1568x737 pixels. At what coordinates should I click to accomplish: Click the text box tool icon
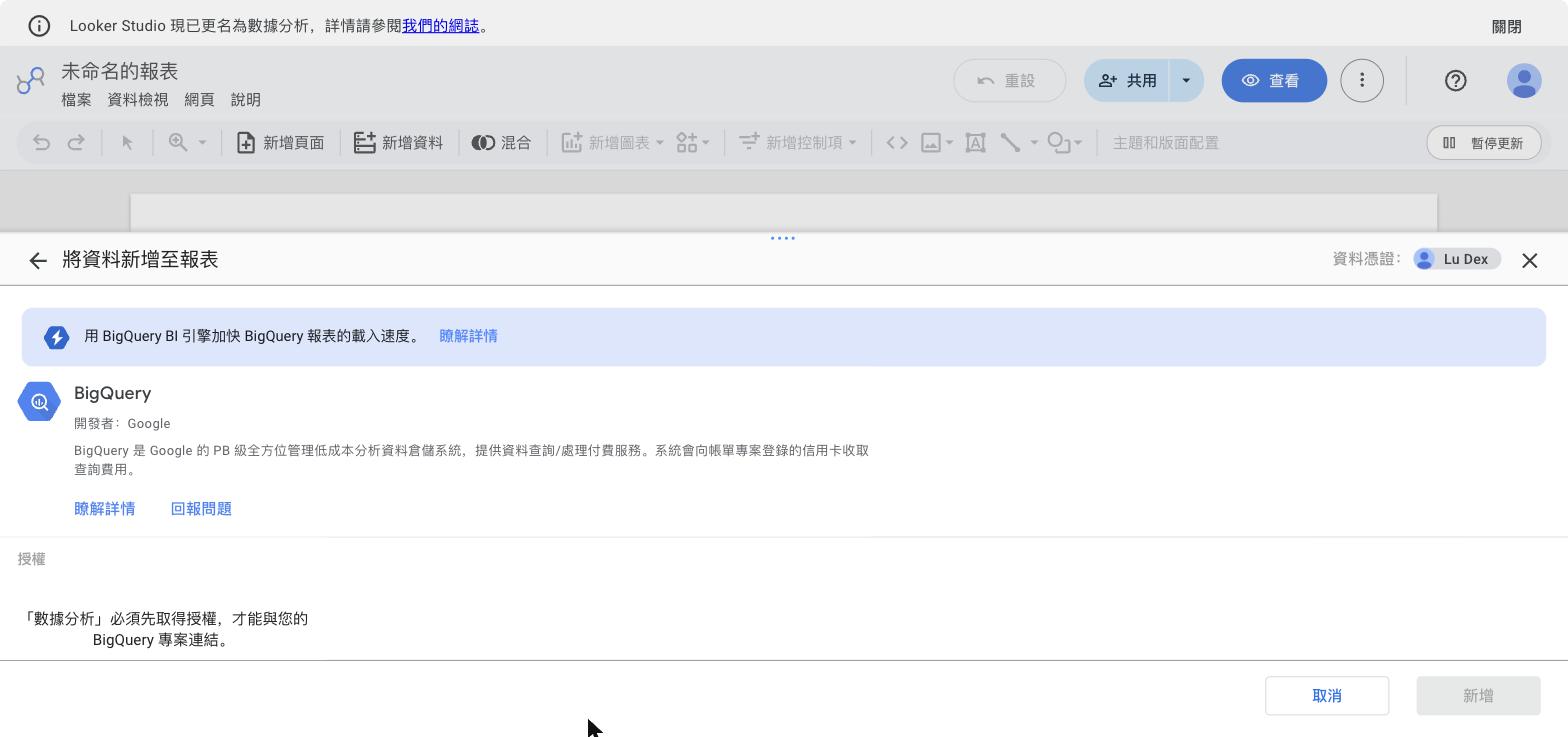point(975,143)
